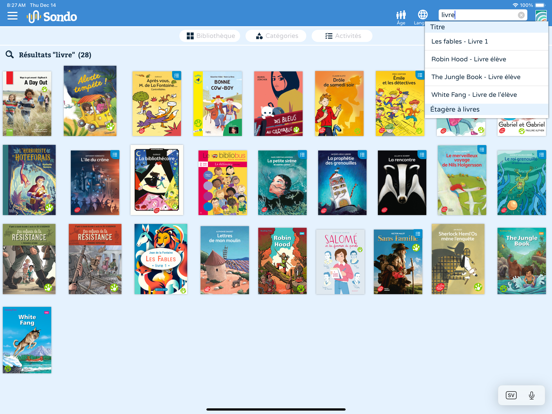
Task: Select suggestion Robin Hood - Livre élève
Action: coord(486,59)
